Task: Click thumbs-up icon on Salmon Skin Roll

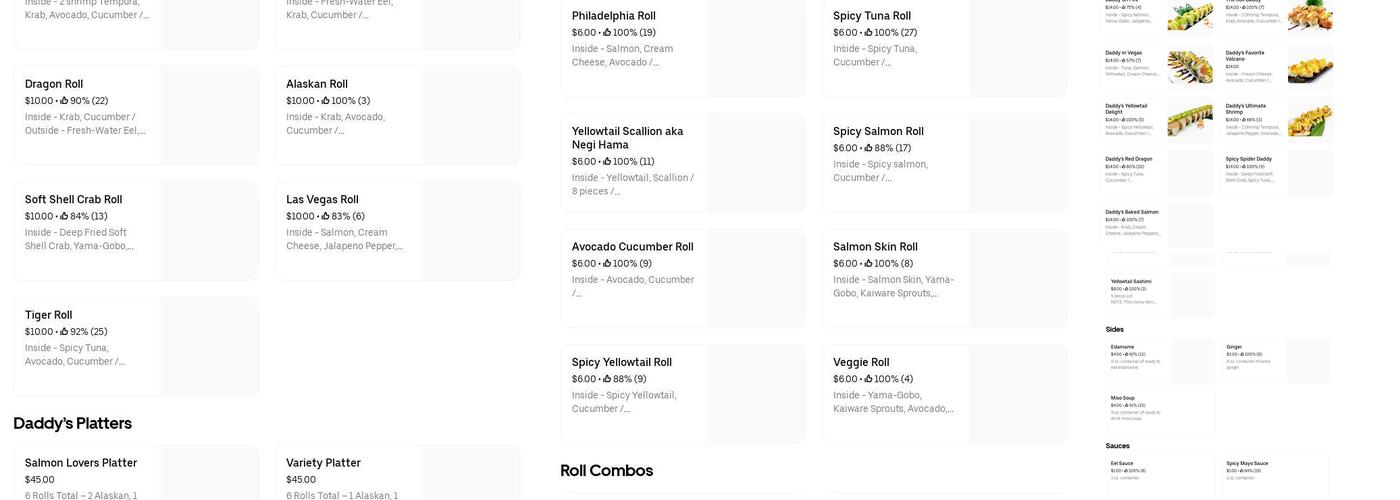Action: point(868,264)
